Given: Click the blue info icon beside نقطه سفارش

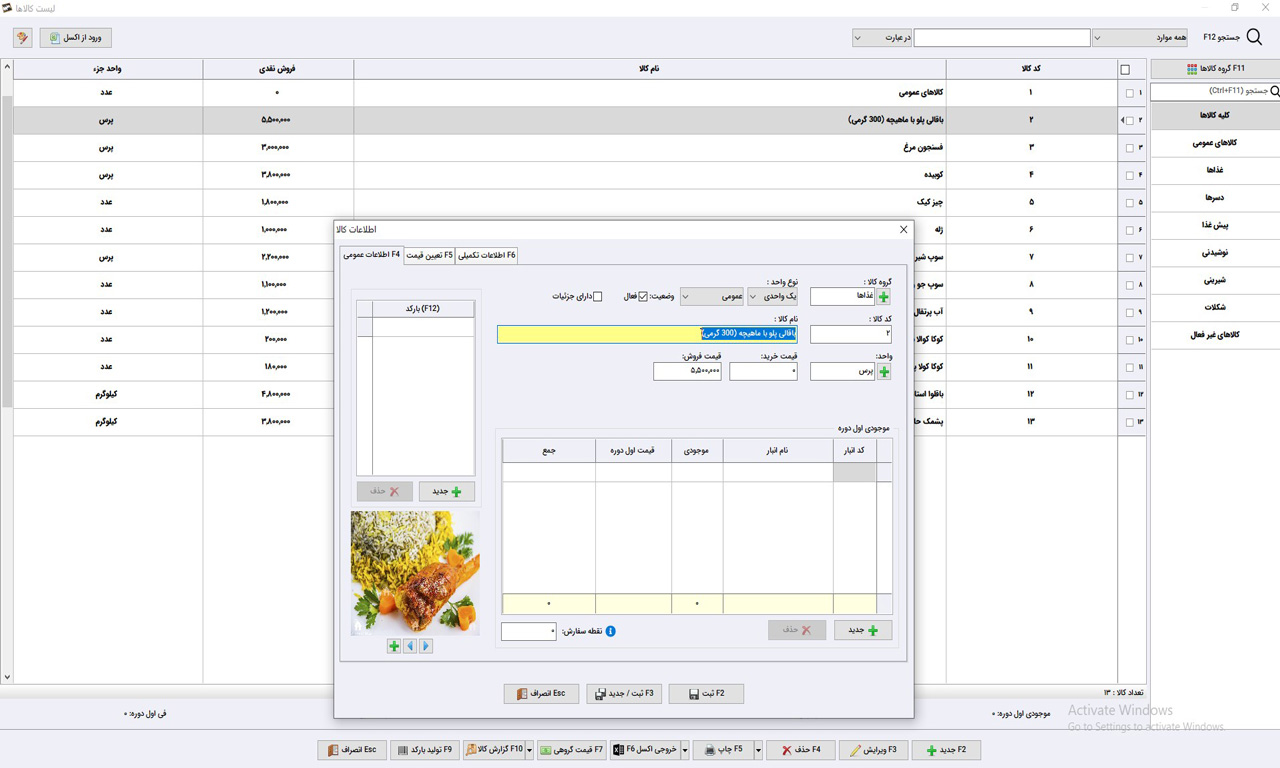Looking at the screenshot, I should 610,631.
